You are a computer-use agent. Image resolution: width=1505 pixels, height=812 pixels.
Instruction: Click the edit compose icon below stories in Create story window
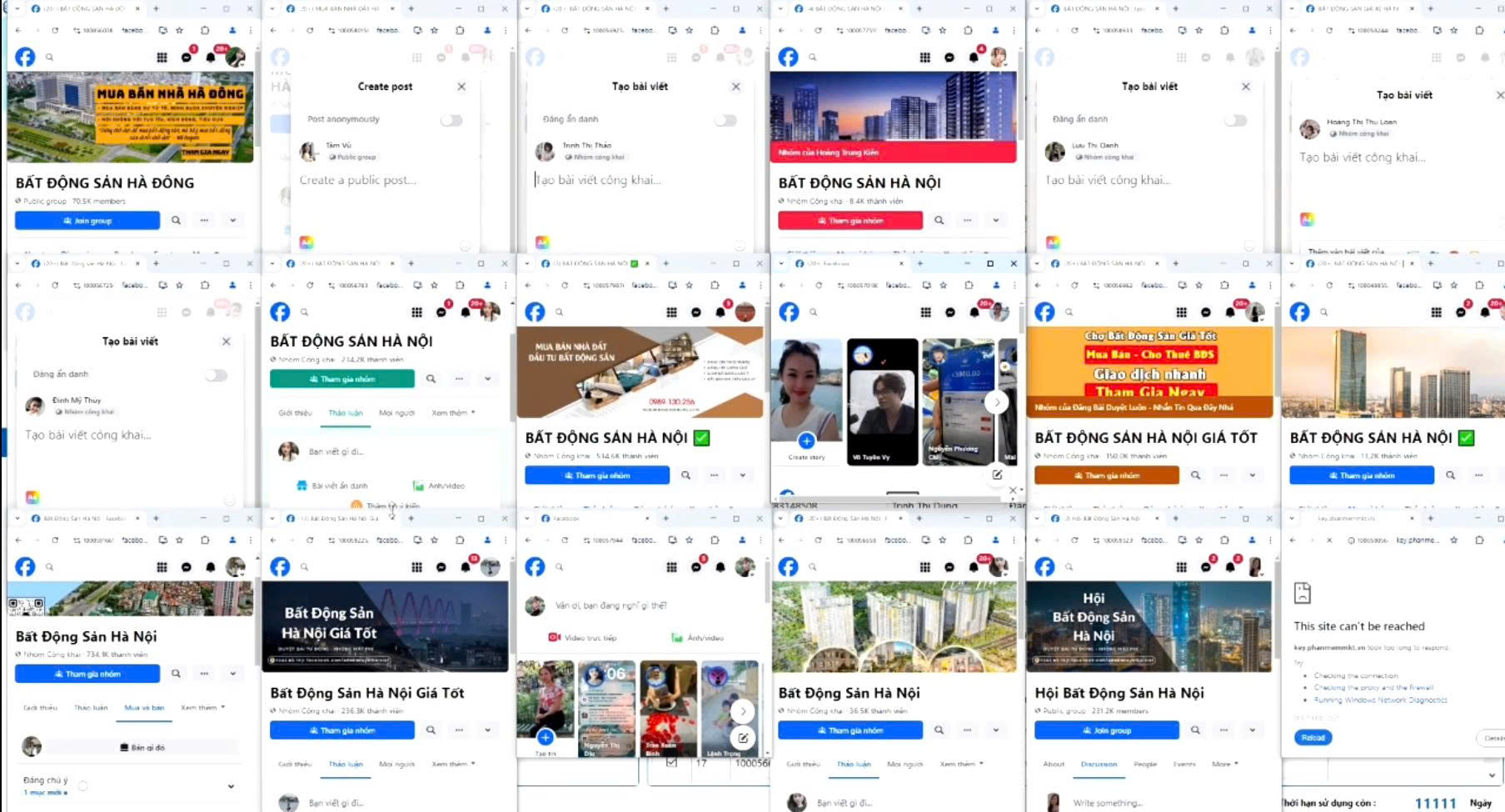pyautogui.click(x=997, y=475)
